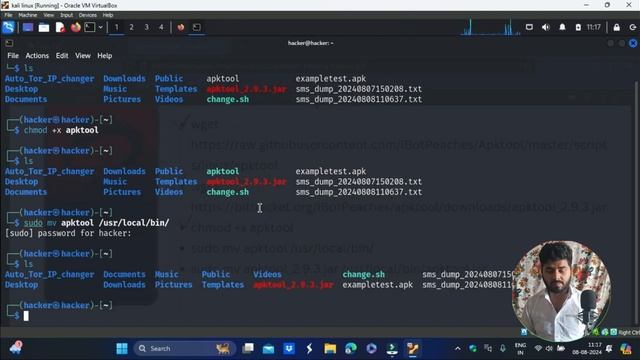Open the weather widget on Windows taskbar
The image size is (640, 360).
(x=16, y=349)
